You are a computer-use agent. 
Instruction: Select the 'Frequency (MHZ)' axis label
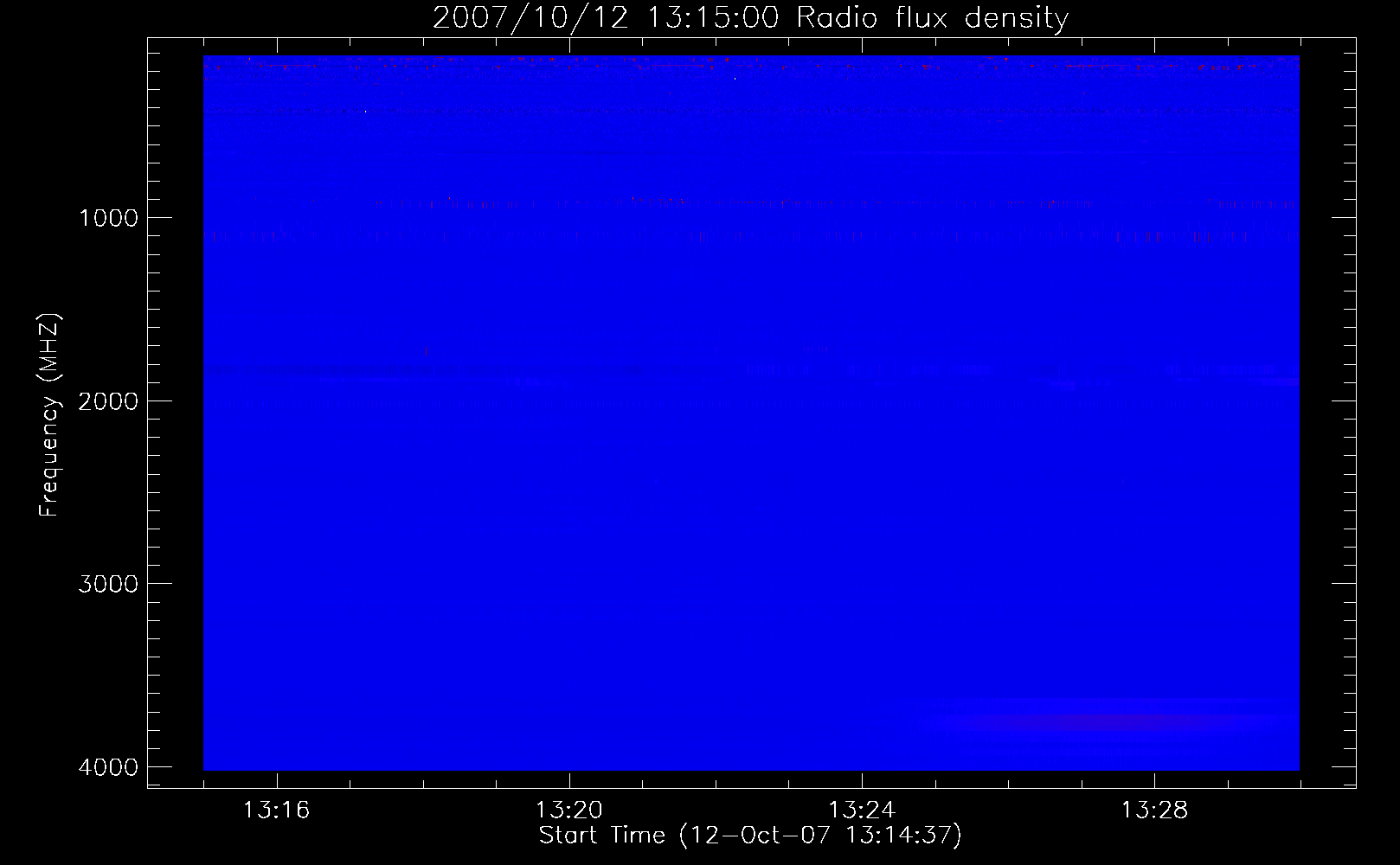pos(50,415)
